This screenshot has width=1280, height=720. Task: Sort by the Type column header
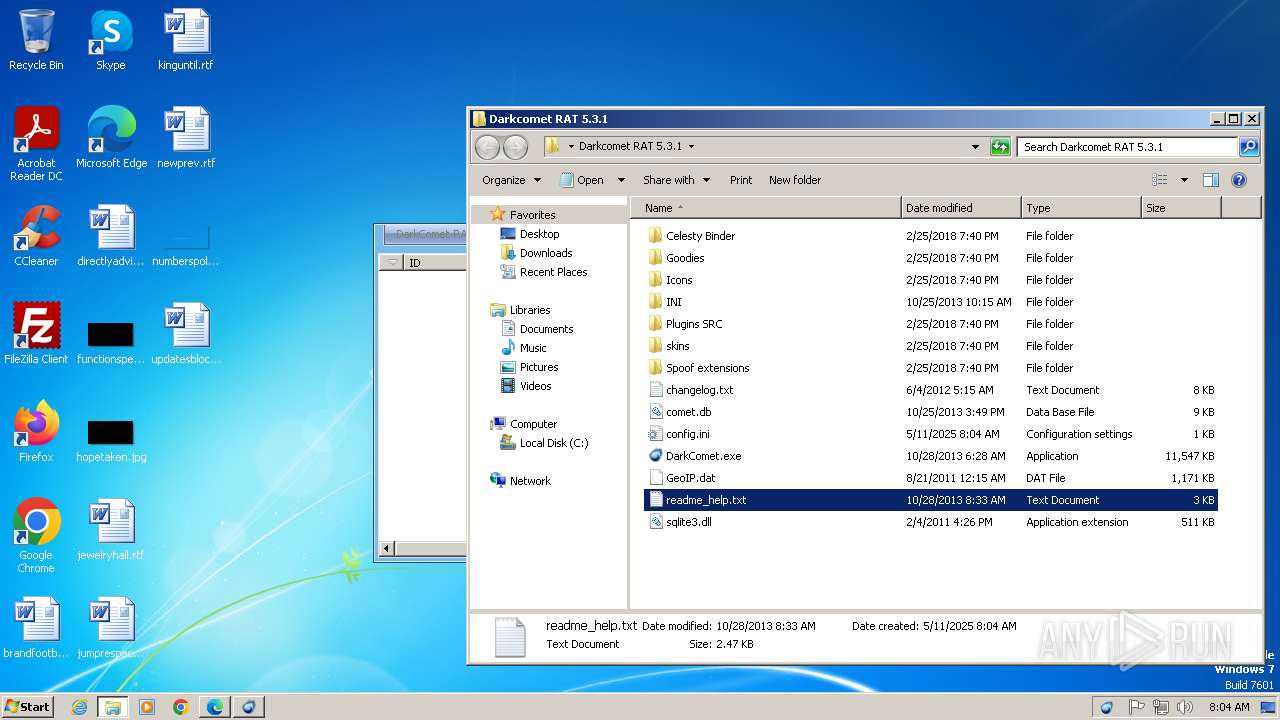pos(1081,208)
